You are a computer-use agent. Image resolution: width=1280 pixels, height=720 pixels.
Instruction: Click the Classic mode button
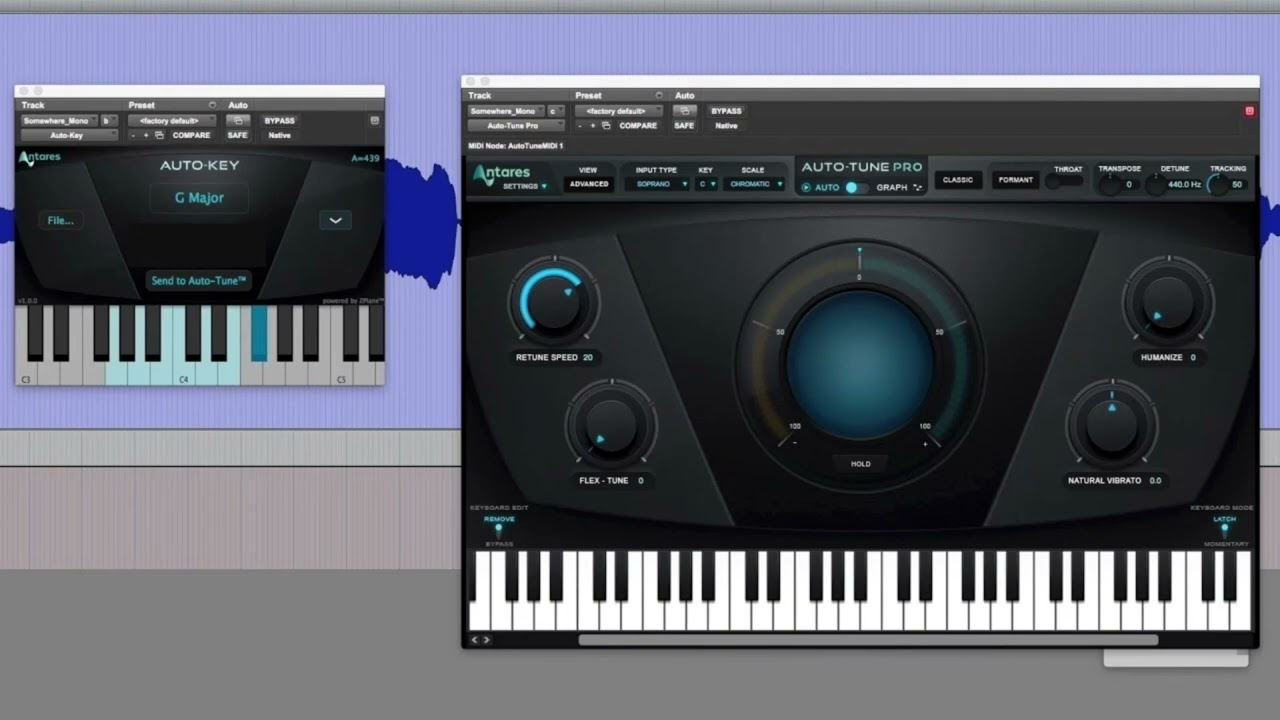point(958,180)
